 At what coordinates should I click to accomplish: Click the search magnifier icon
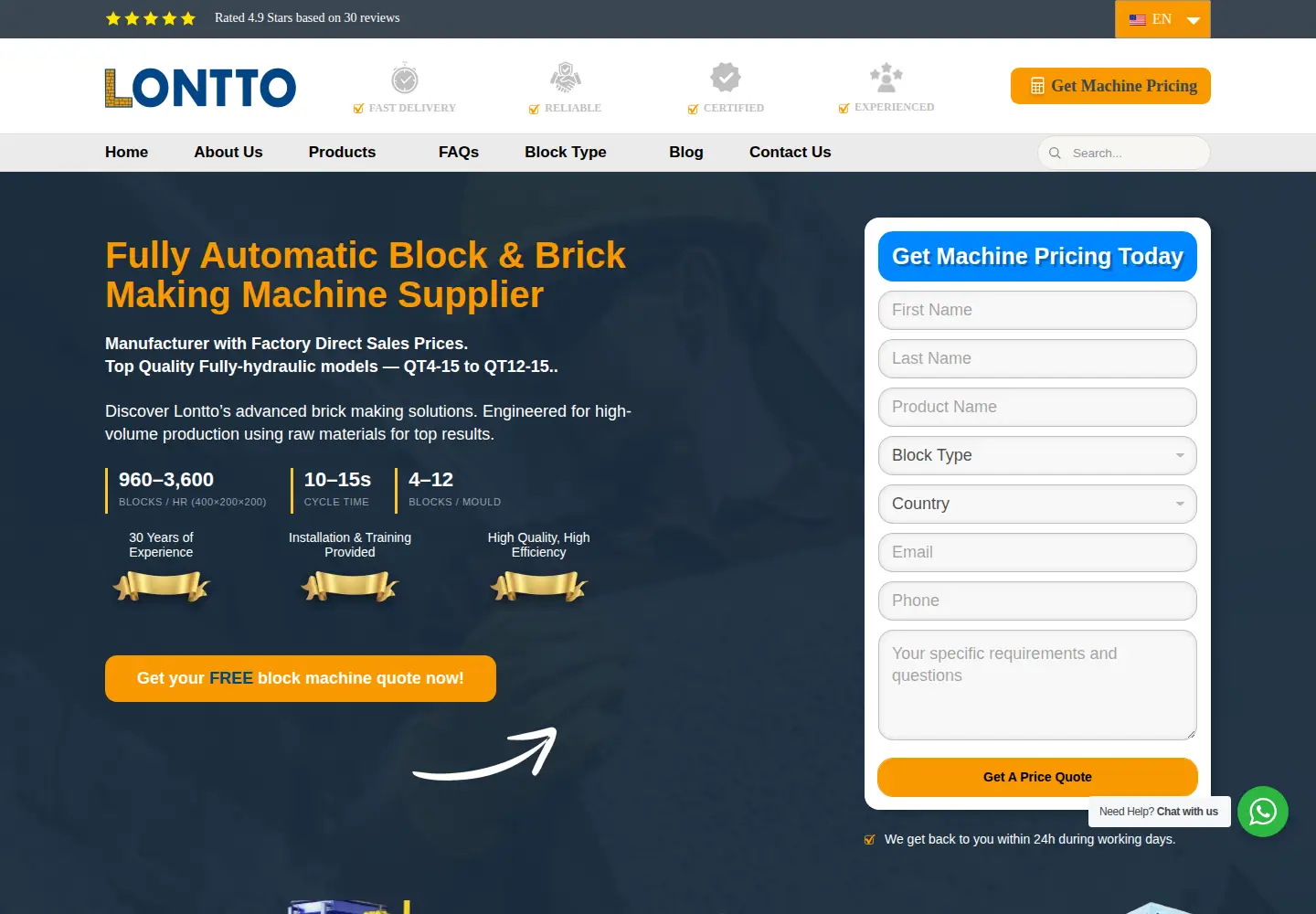tap(1055, 154)
